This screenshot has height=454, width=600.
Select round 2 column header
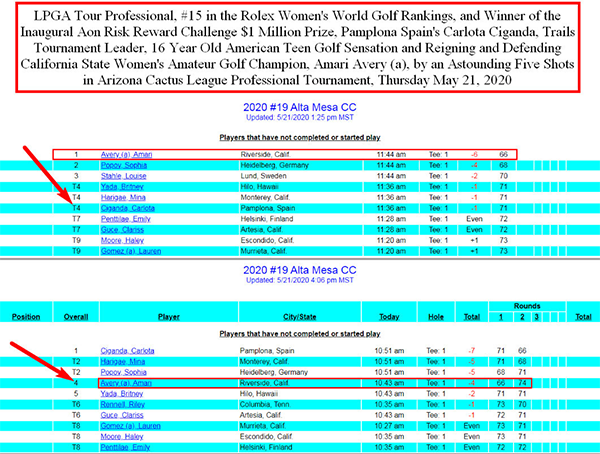522,317
